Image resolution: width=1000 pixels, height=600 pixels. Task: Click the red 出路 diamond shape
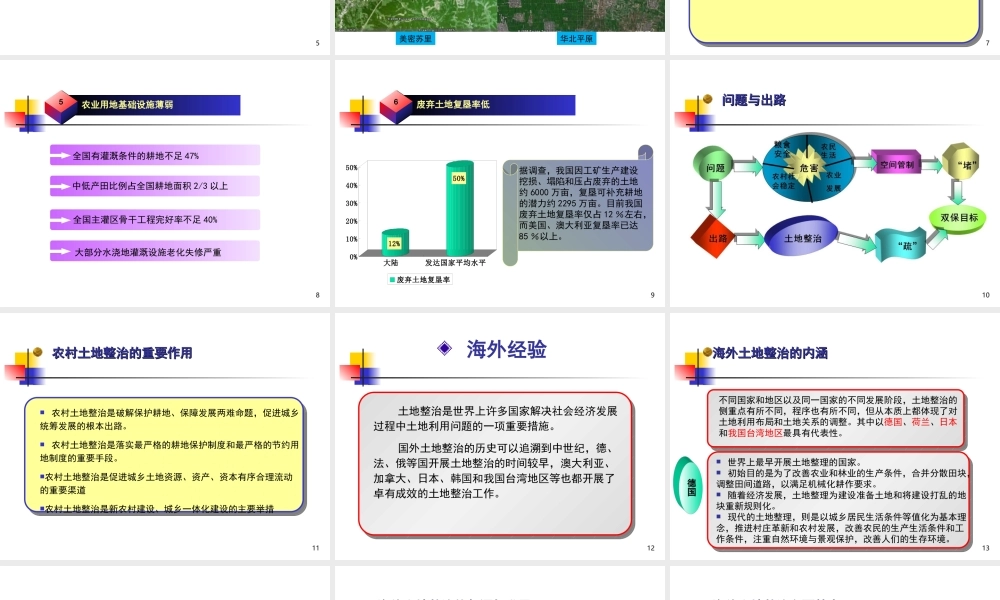tap(714, 237)
